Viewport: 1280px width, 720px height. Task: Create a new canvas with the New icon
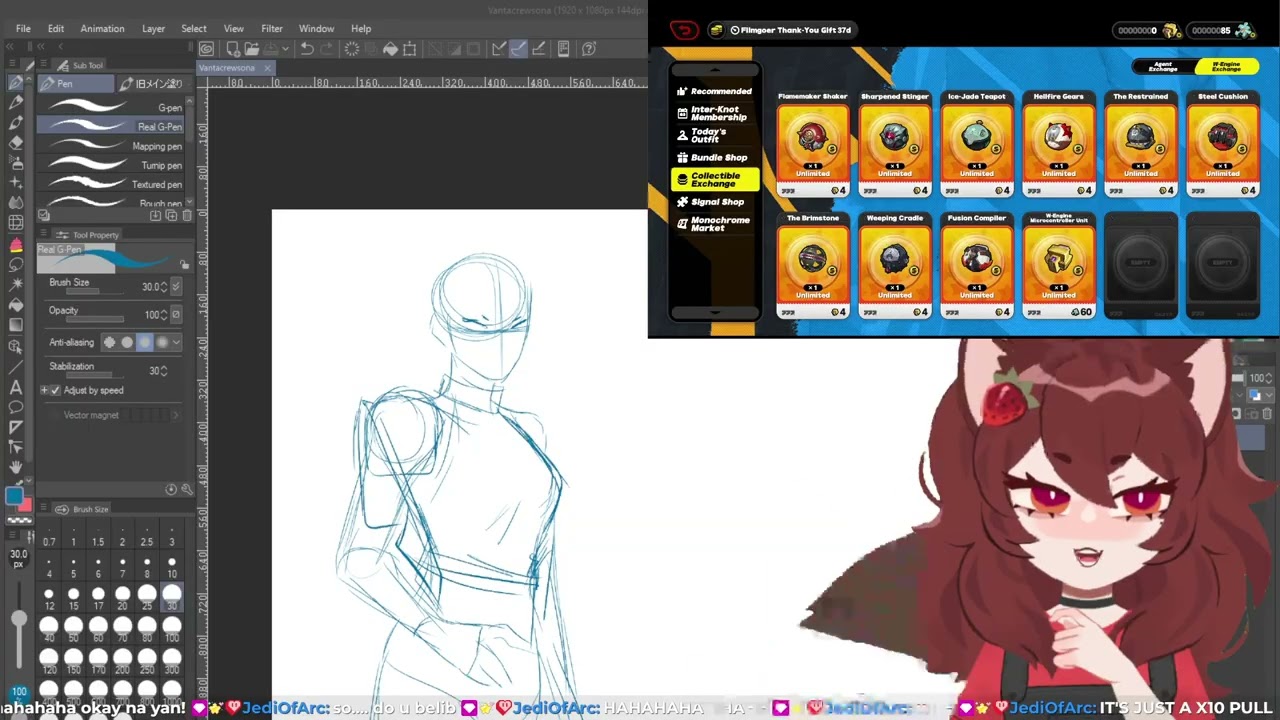pyautogui.click(x=232, y=49)
